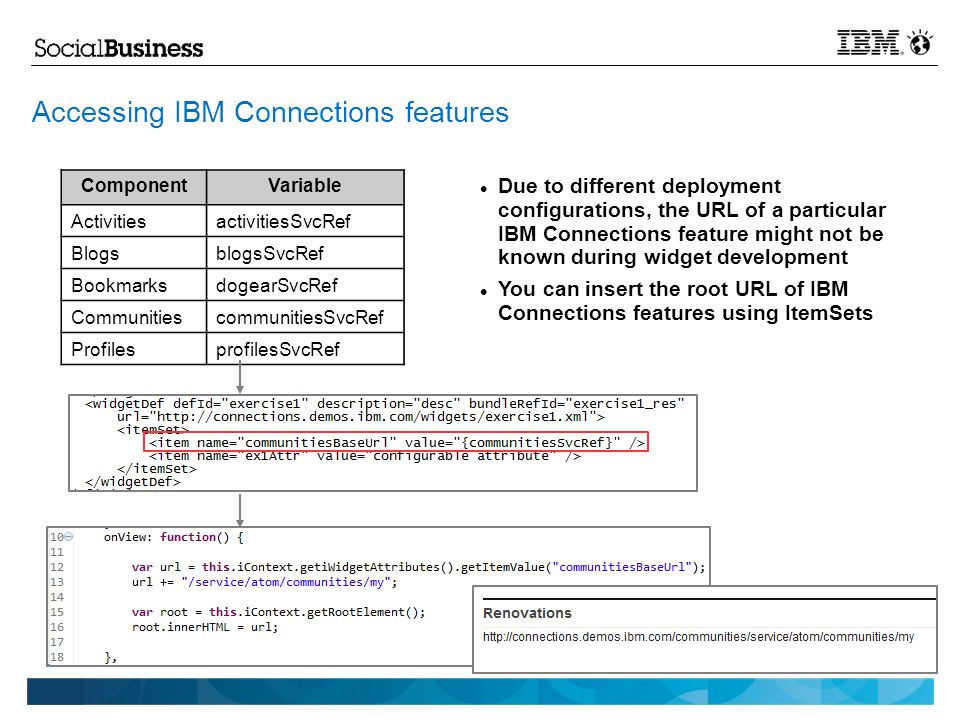Click the closing </widgetDef> tag
Viewport: 960px width, 720px height.
pos(133,482)
